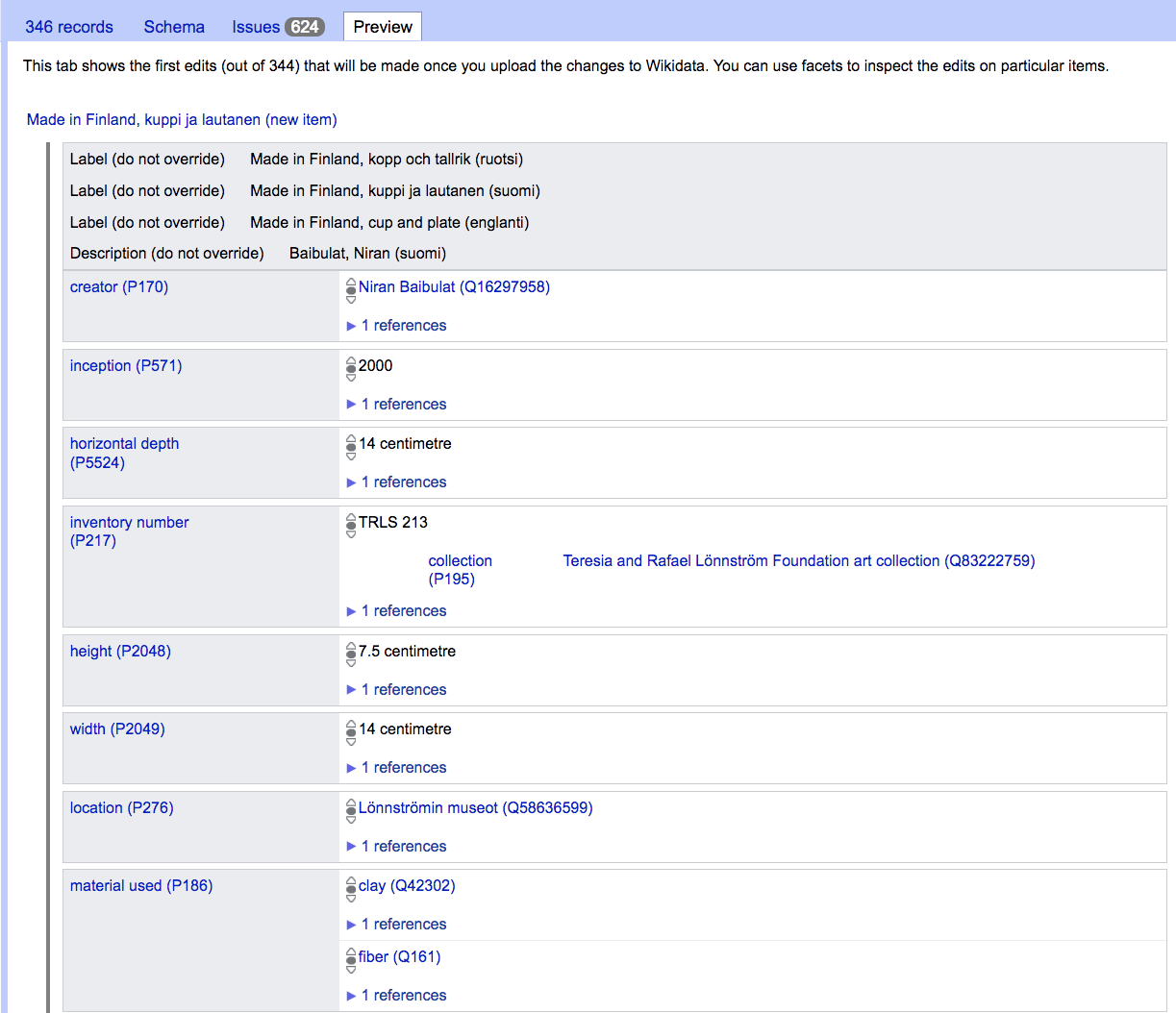The image size is (1176, 1013).
Task: Open horizontal depth (P5524) property link
Action: point(124,454)
